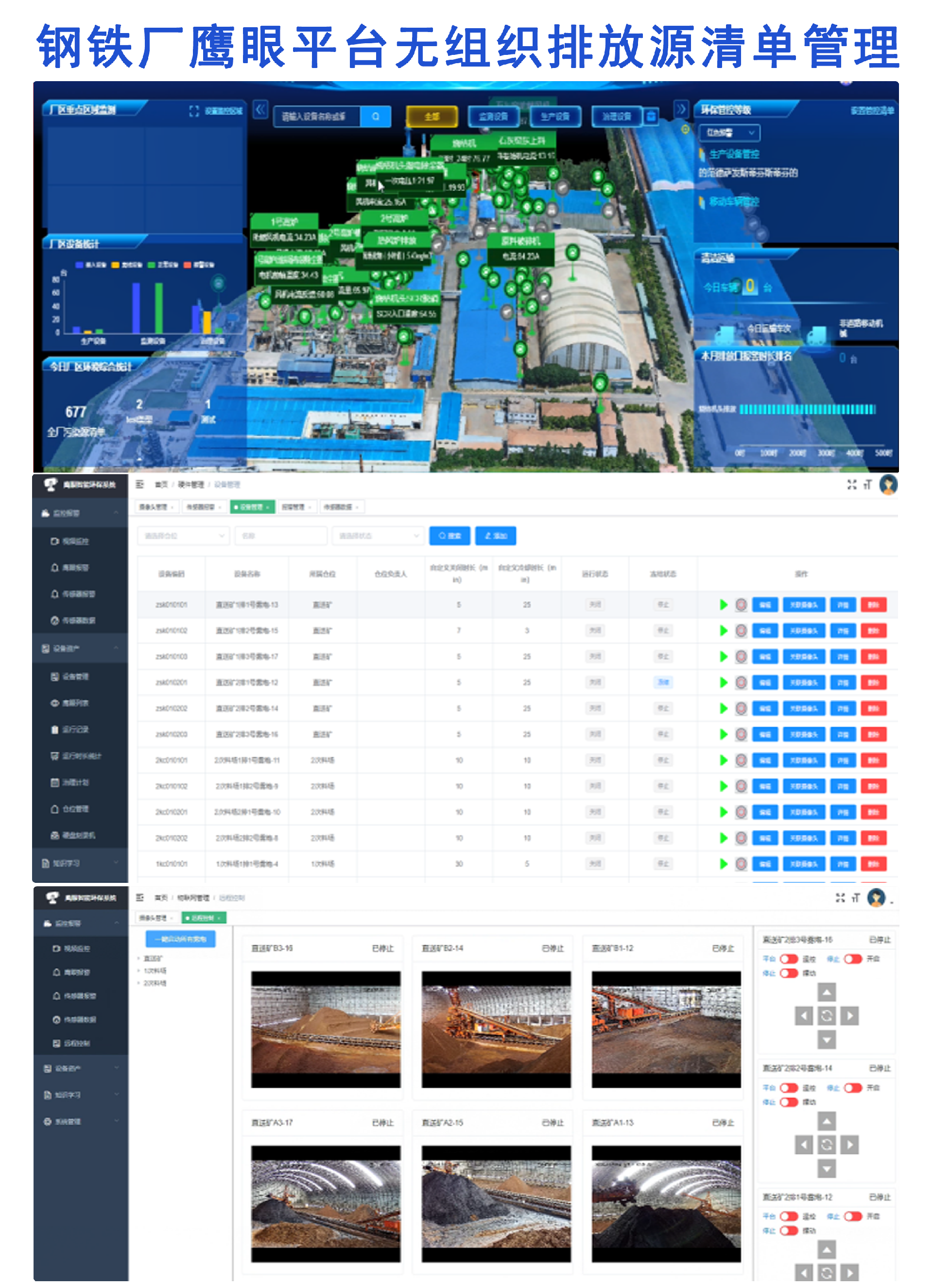This screenshot has height=1288, width=933.
Task: Toggle 停止/开启 switch for 直送矿2排3号雾炮-16
Action: pos(852,959)
